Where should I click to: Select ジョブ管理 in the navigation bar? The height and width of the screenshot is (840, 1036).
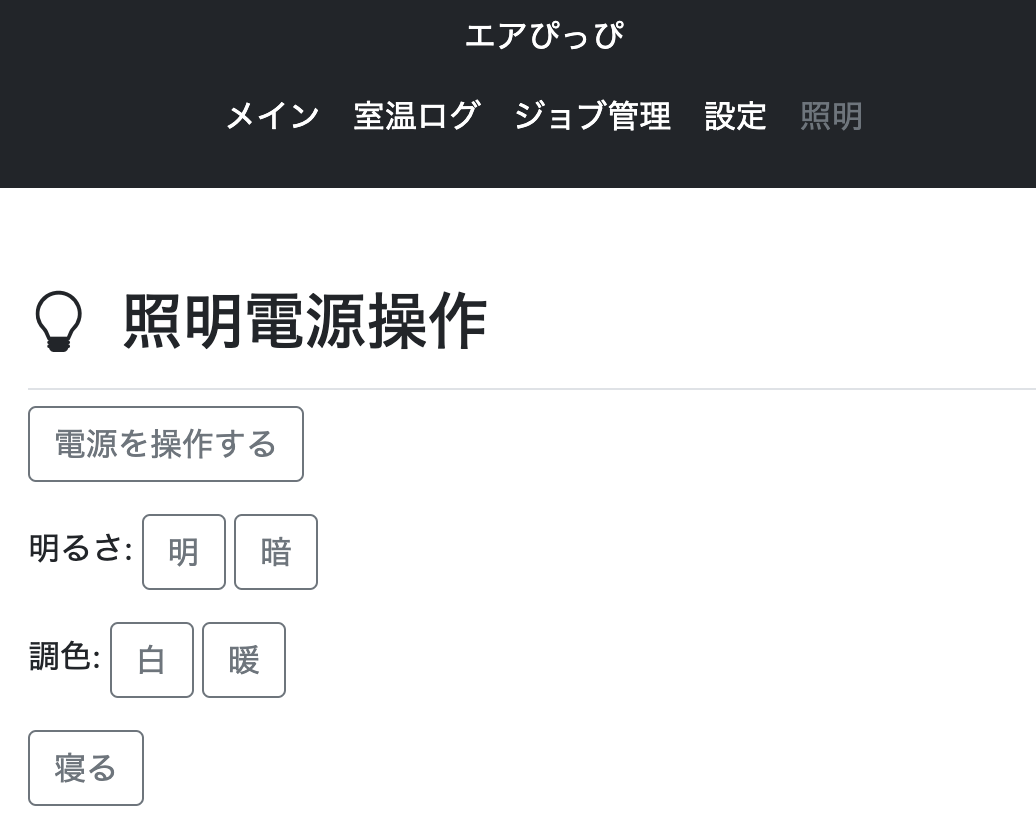coord(592,117)
